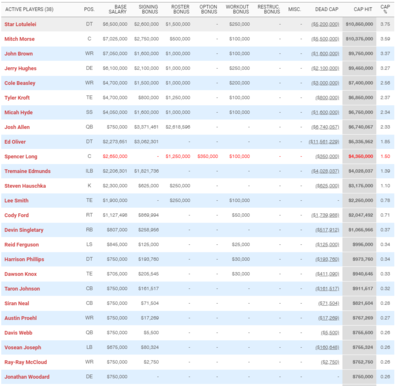The width and height of the screenshot is (400, 386).
Task: Select Spencer Long option bonus value
Action: pyautogui.click(x=208, y=156)
